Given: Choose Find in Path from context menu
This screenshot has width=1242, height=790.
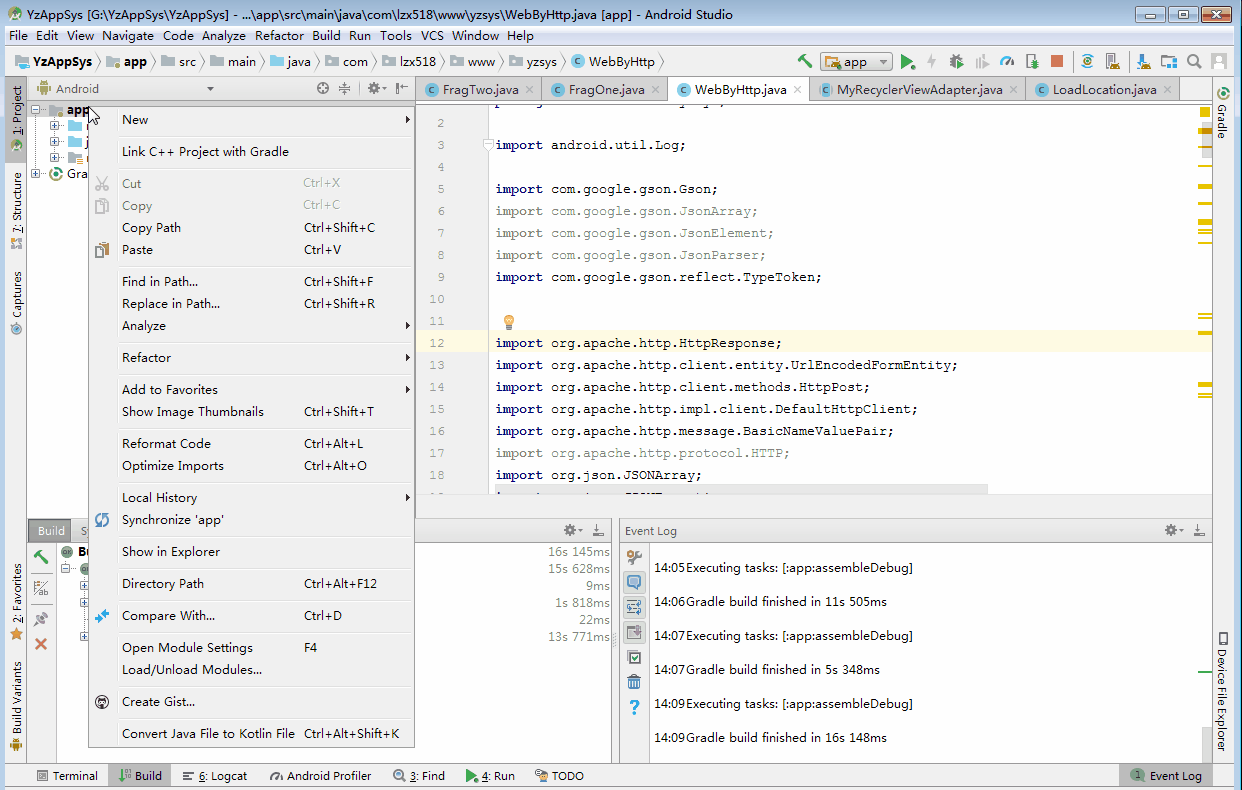Looking at the screenshot, I should 251,282.
